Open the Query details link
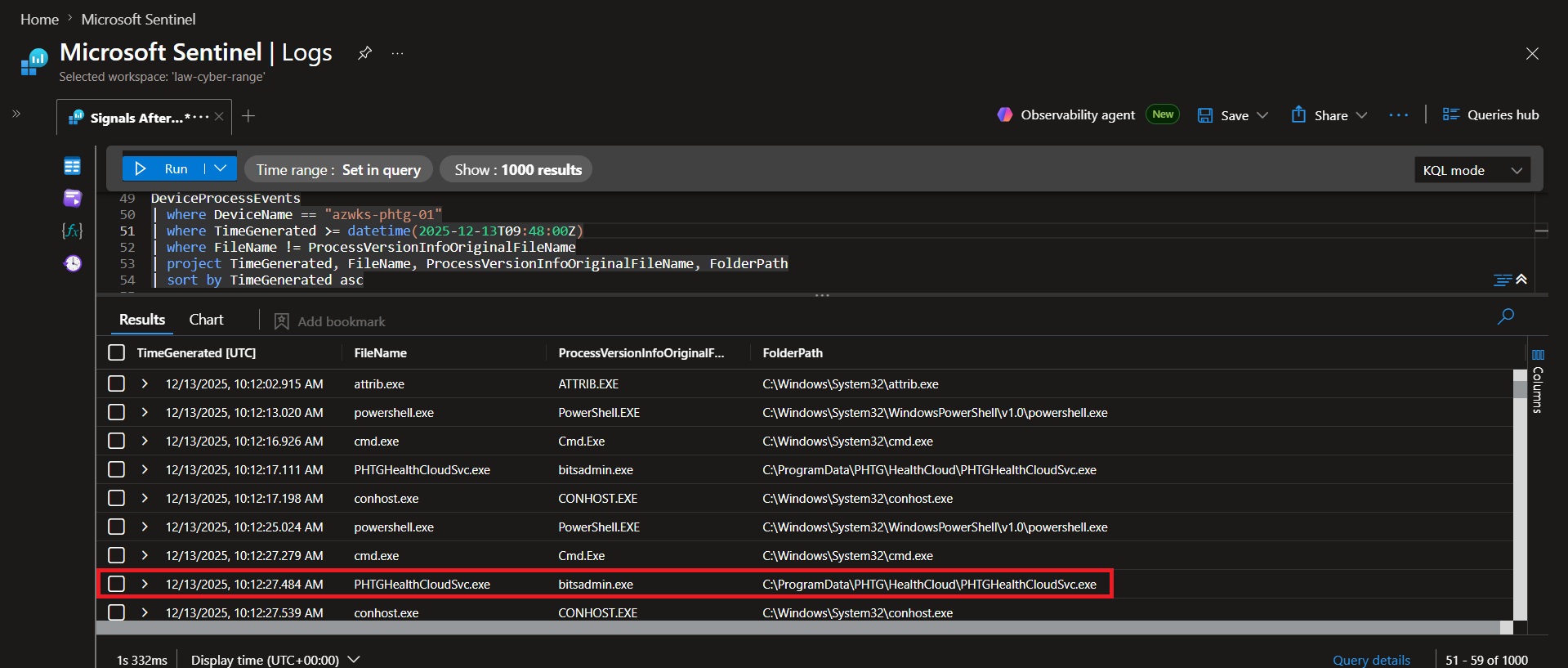 coord(1371,660)
